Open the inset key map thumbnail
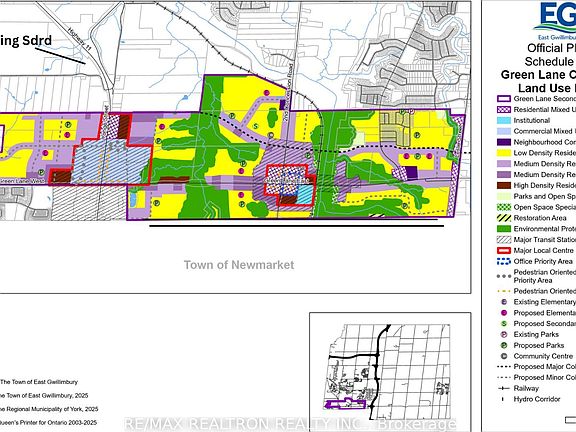Screen dimensions: 576x432 [x=390, y=372]
